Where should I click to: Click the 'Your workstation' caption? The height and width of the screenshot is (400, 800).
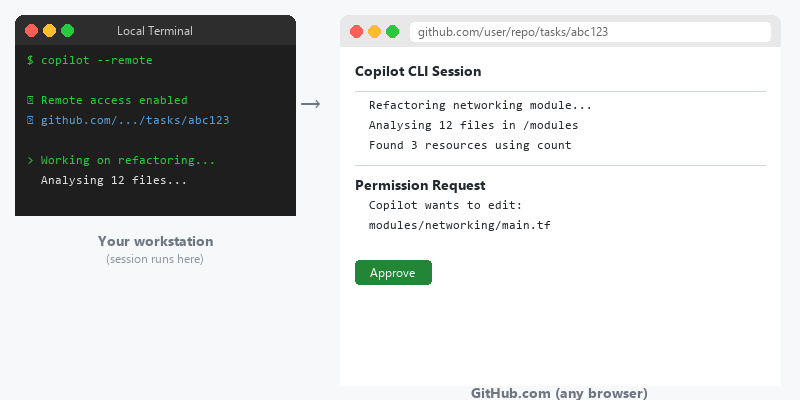[x=156, y=241]
